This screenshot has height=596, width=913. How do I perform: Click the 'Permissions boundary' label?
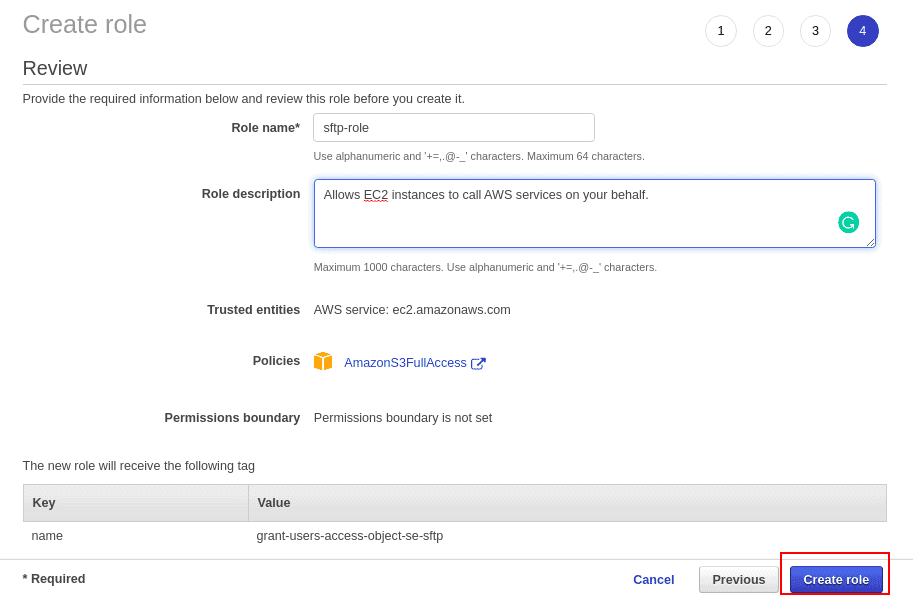click(x=232, y=418)
